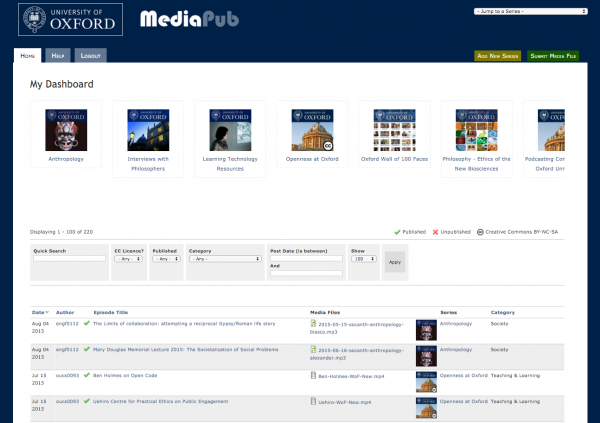Image resolution: width=600 pixels, height=423 pixels.
Task: Open the Help tab
Action: (58, 56)
